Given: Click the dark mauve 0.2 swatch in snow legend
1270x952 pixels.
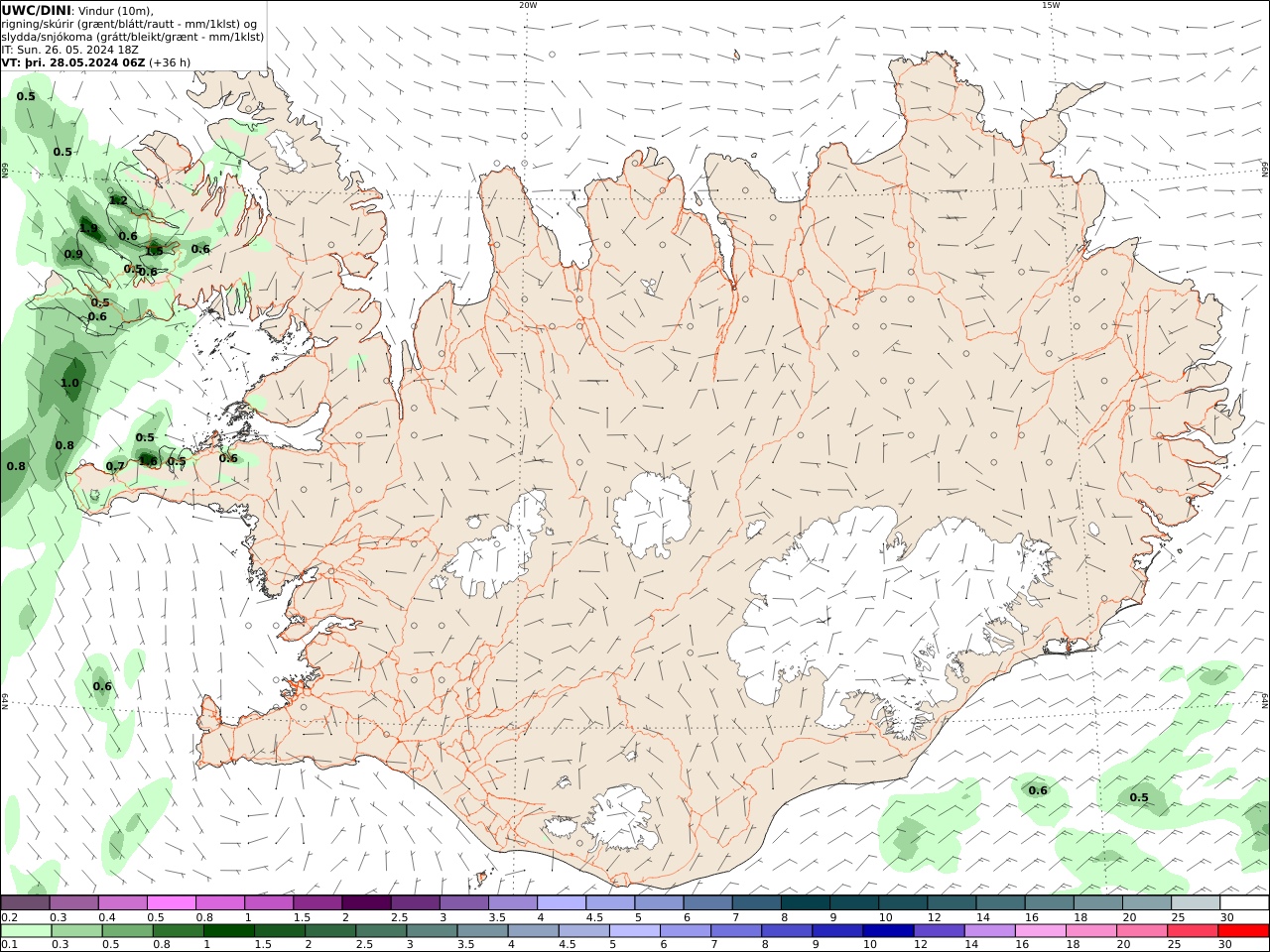Looking at the screenshot, I should [25, 902].
